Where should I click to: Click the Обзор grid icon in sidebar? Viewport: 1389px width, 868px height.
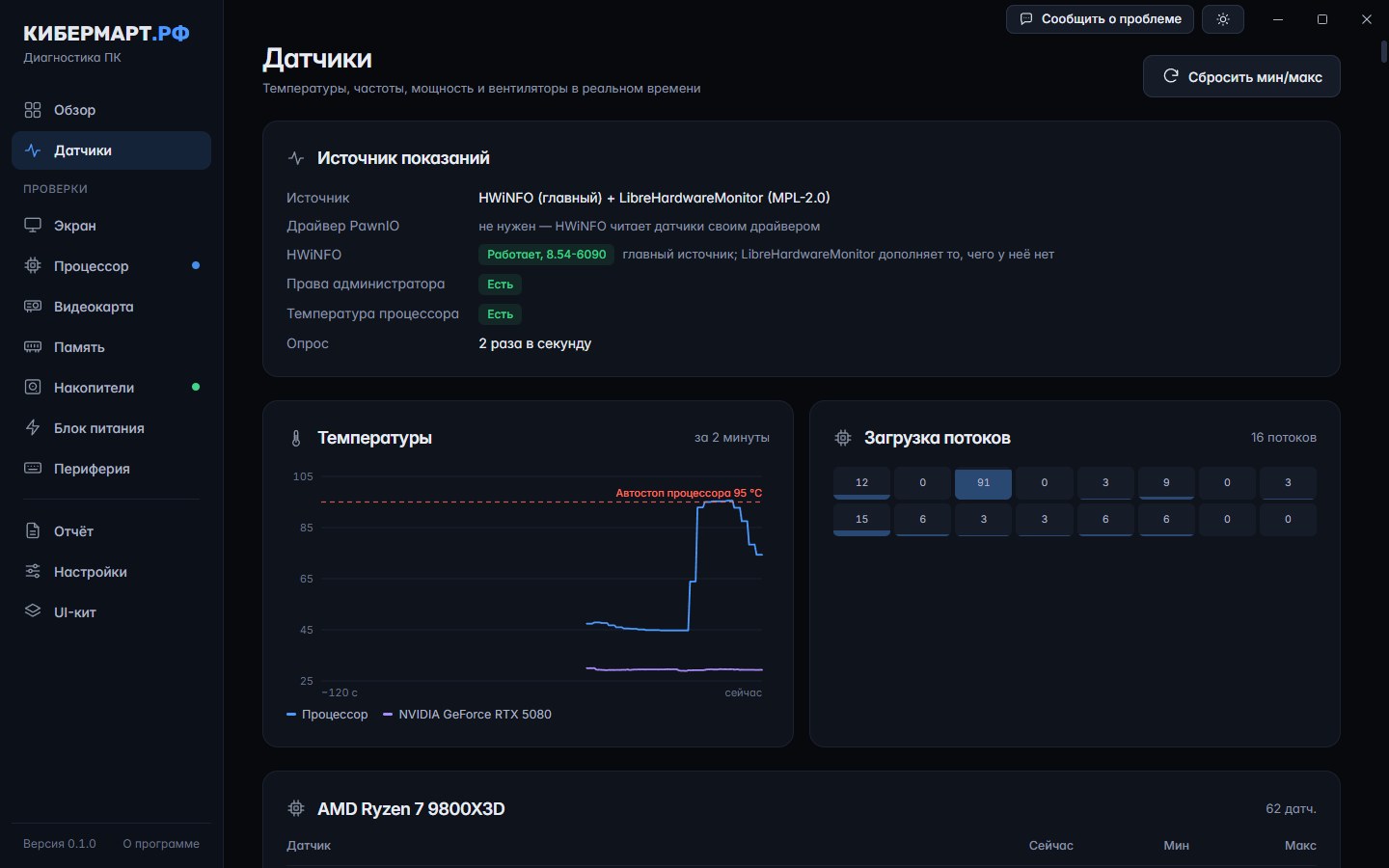coord(33,110)
